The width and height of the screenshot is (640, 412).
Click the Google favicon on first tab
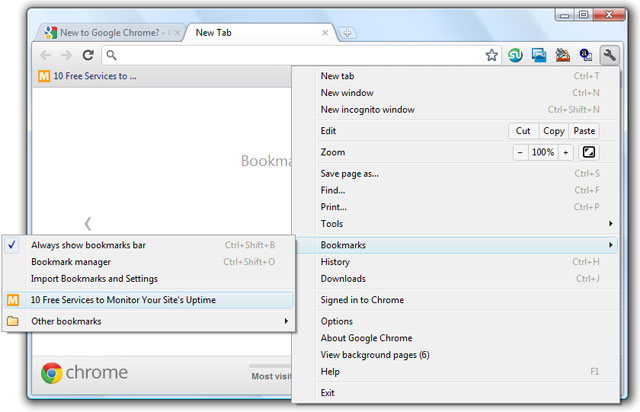click(x=51, y=33)
